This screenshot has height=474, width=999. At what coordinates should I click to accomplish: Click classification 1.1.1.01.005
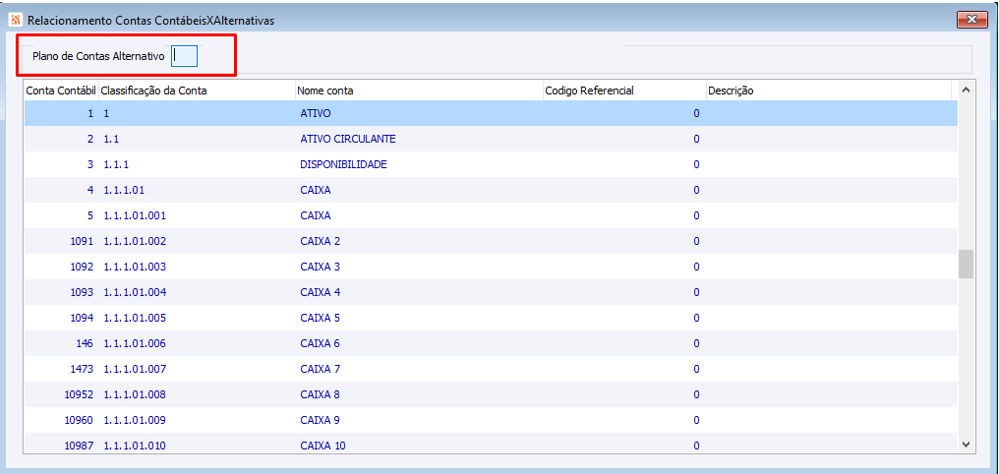(135, 317)
